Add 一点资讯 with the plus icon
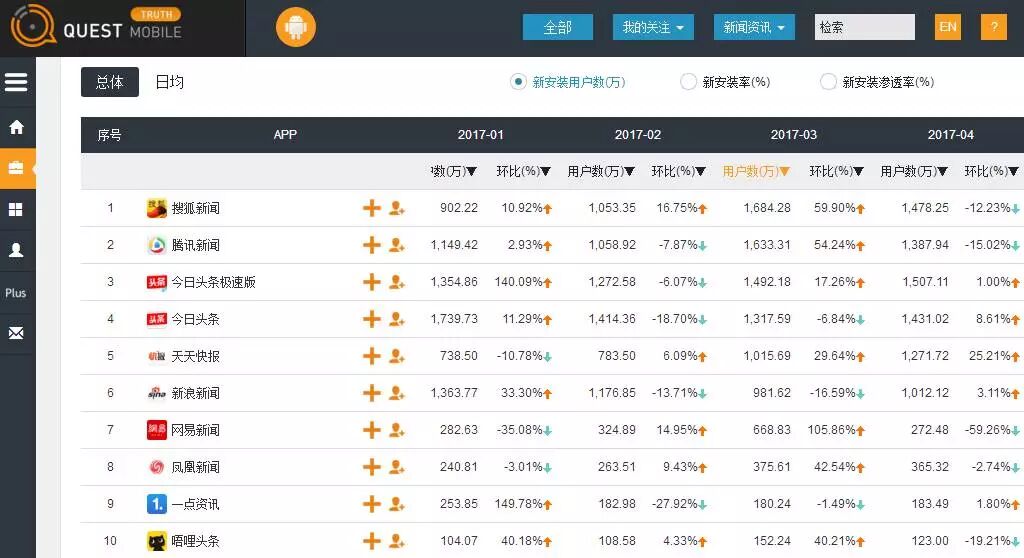 point(372,504)
